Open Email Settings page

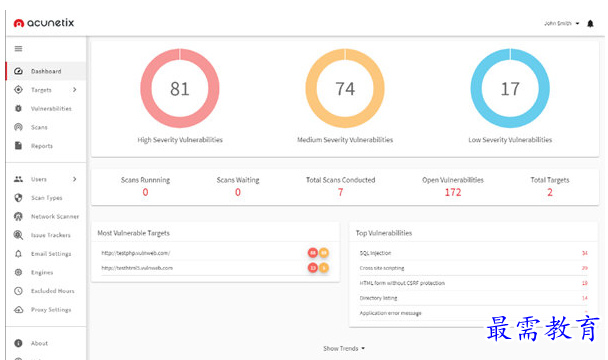[x=46, y=253]
